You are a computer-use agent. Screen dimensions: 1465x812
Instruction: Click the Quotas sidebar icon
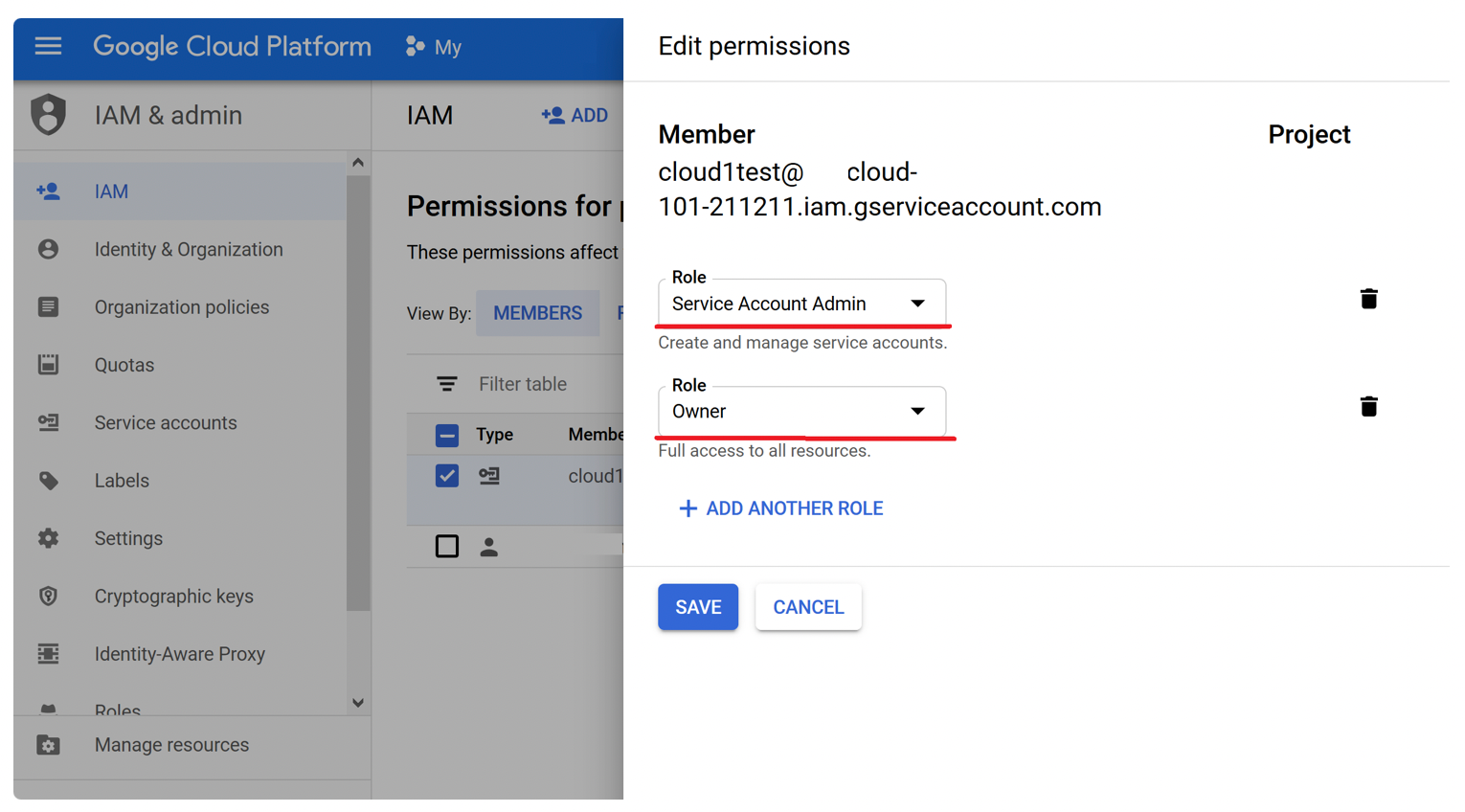[x=48, y=364]
